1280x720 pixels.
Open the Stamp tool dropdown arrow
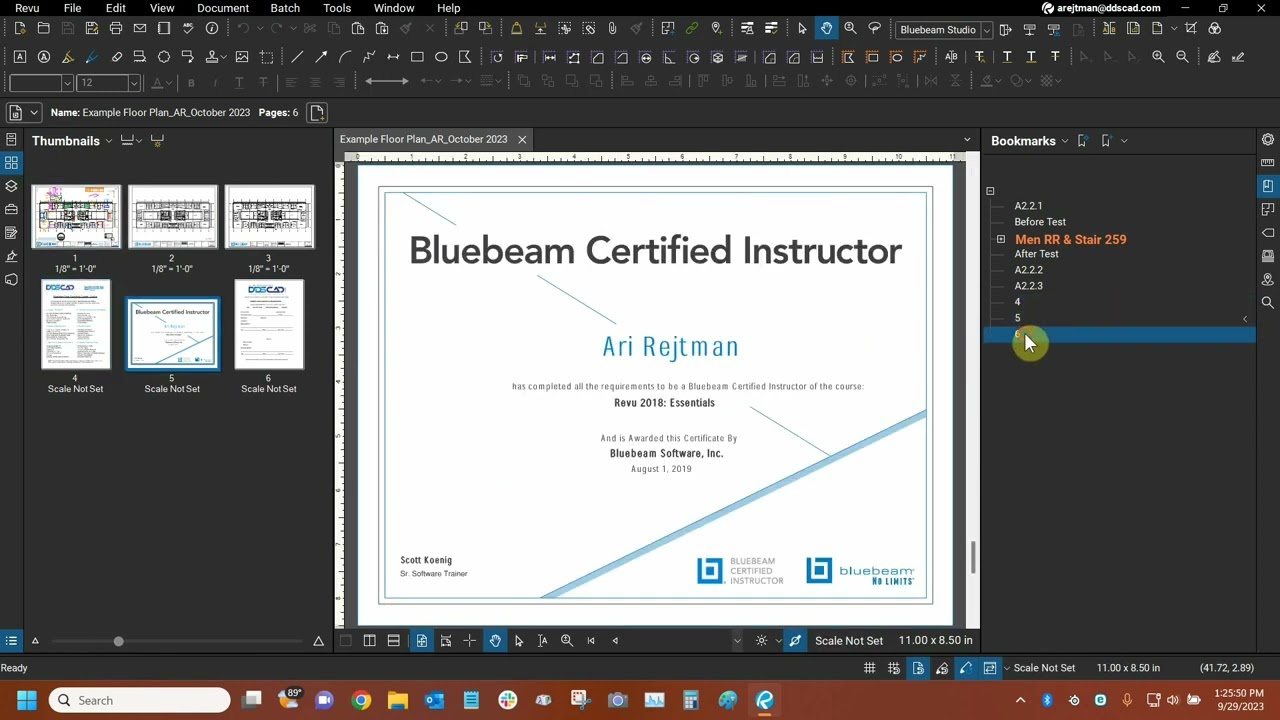click(x=224, y=57)
